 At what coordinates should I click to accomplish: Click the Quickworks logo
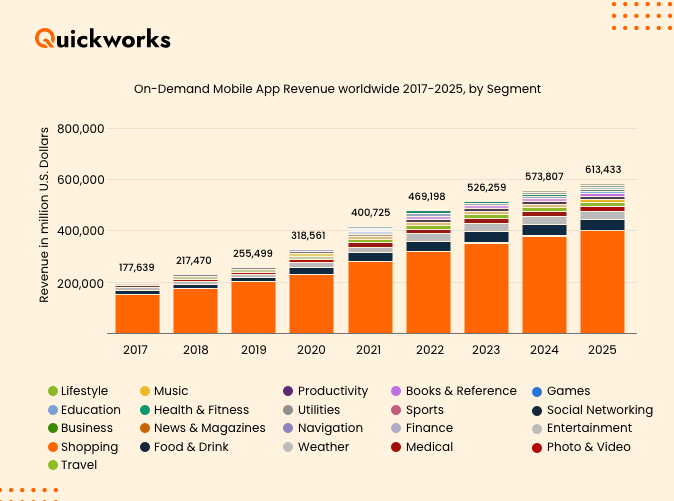103,38
